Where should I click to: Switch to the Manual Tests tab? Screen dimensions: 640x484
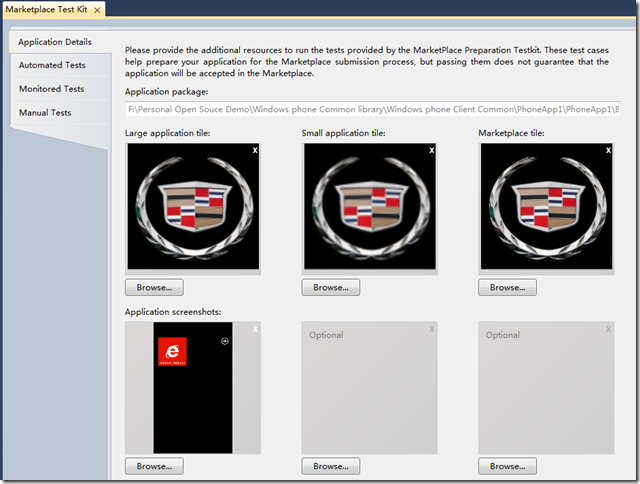click(x=45, y=113)
